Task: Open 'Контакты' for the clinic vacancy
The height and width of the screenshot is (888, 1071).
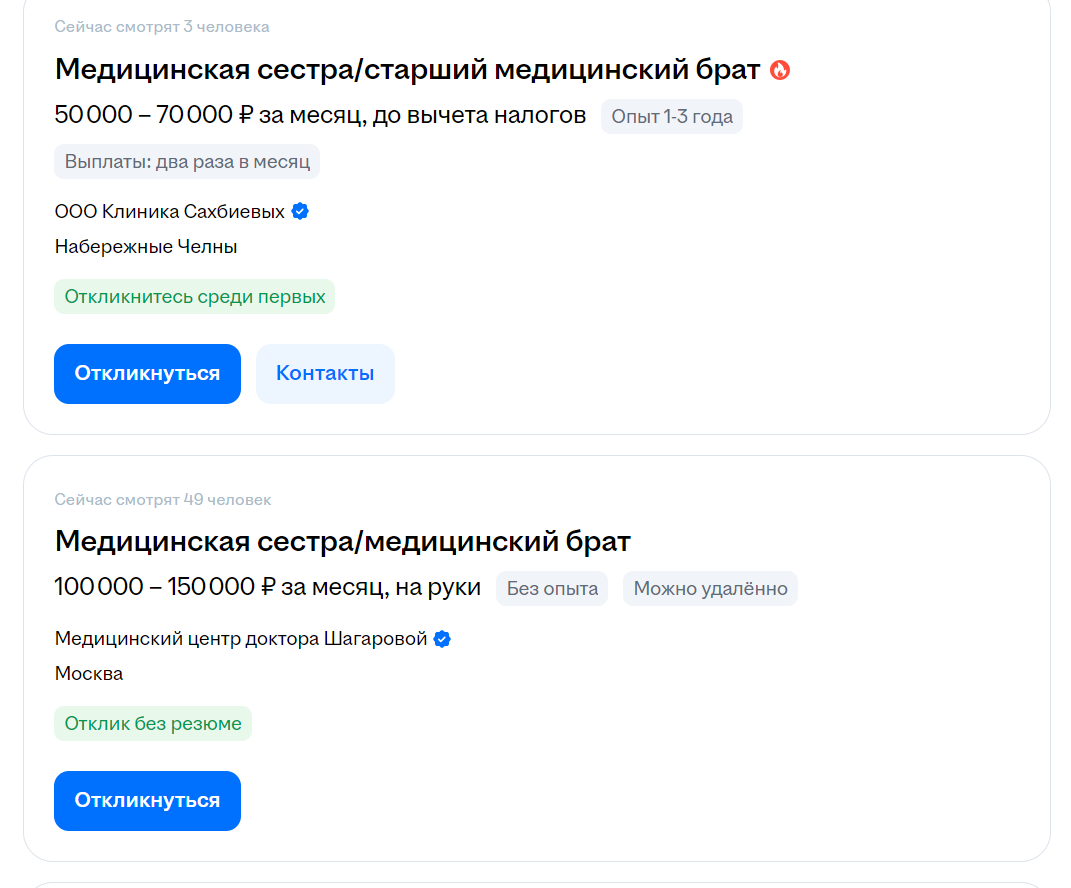Action: [x=324, y=373]
